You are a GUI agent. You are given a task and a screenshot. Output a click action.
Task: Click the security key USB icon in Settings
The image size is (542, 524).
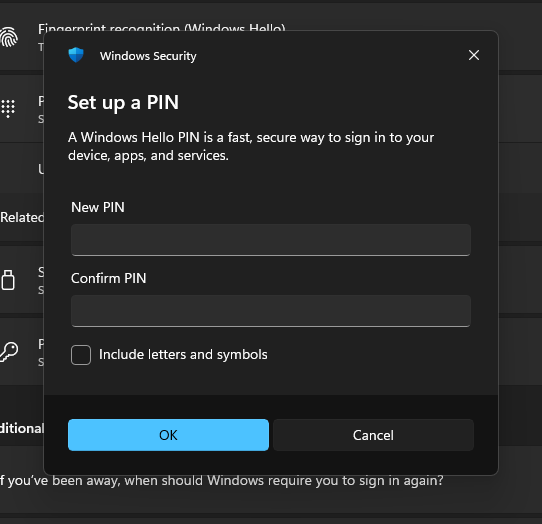[8, 280]
